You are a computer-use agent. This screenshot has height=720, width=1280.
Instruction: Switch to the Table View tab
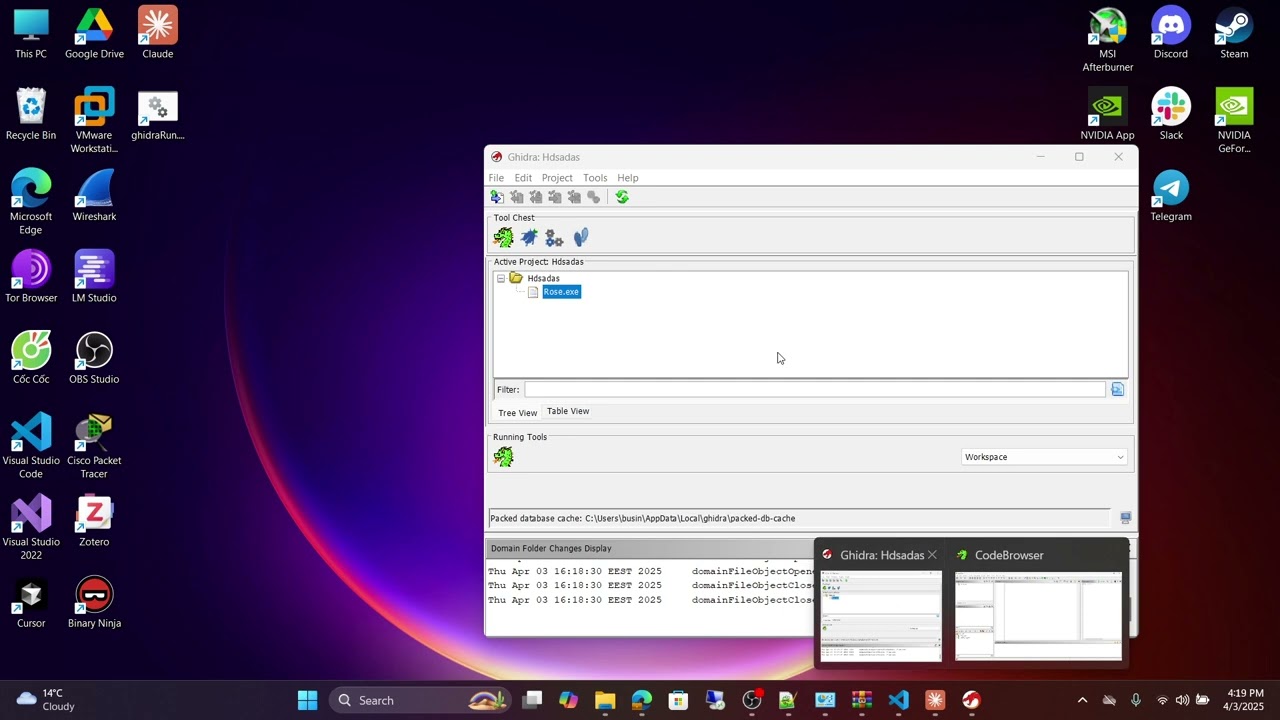[568, 411]
